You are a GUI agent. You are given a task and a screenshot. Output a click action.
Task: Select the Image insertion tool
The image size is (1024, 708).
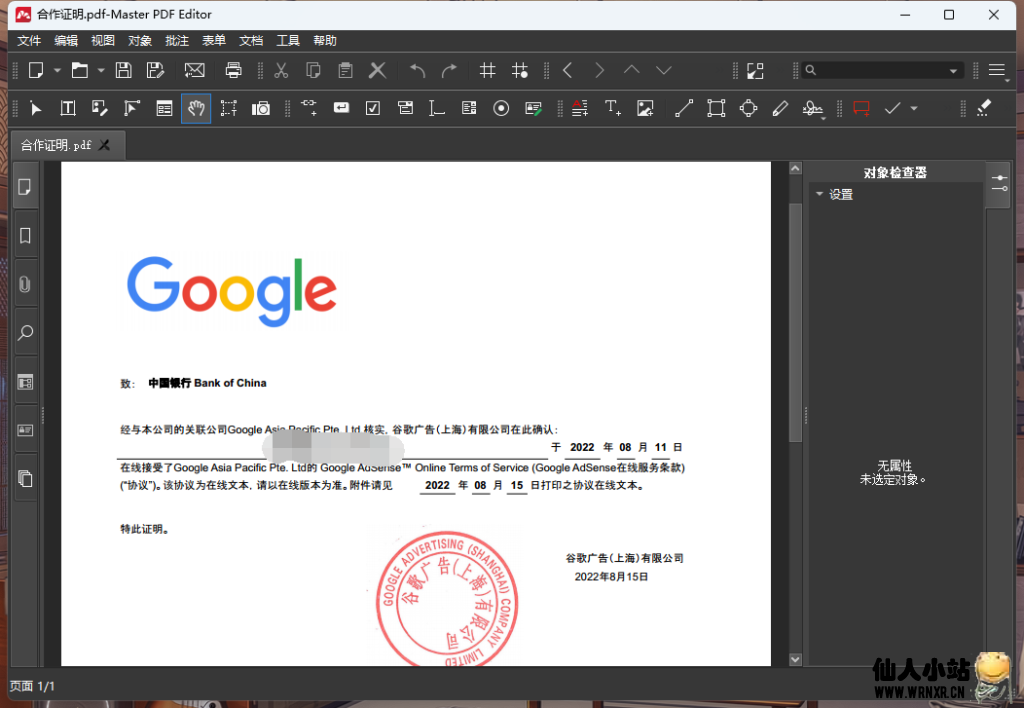pyautogui.click(x=647, y=108)
